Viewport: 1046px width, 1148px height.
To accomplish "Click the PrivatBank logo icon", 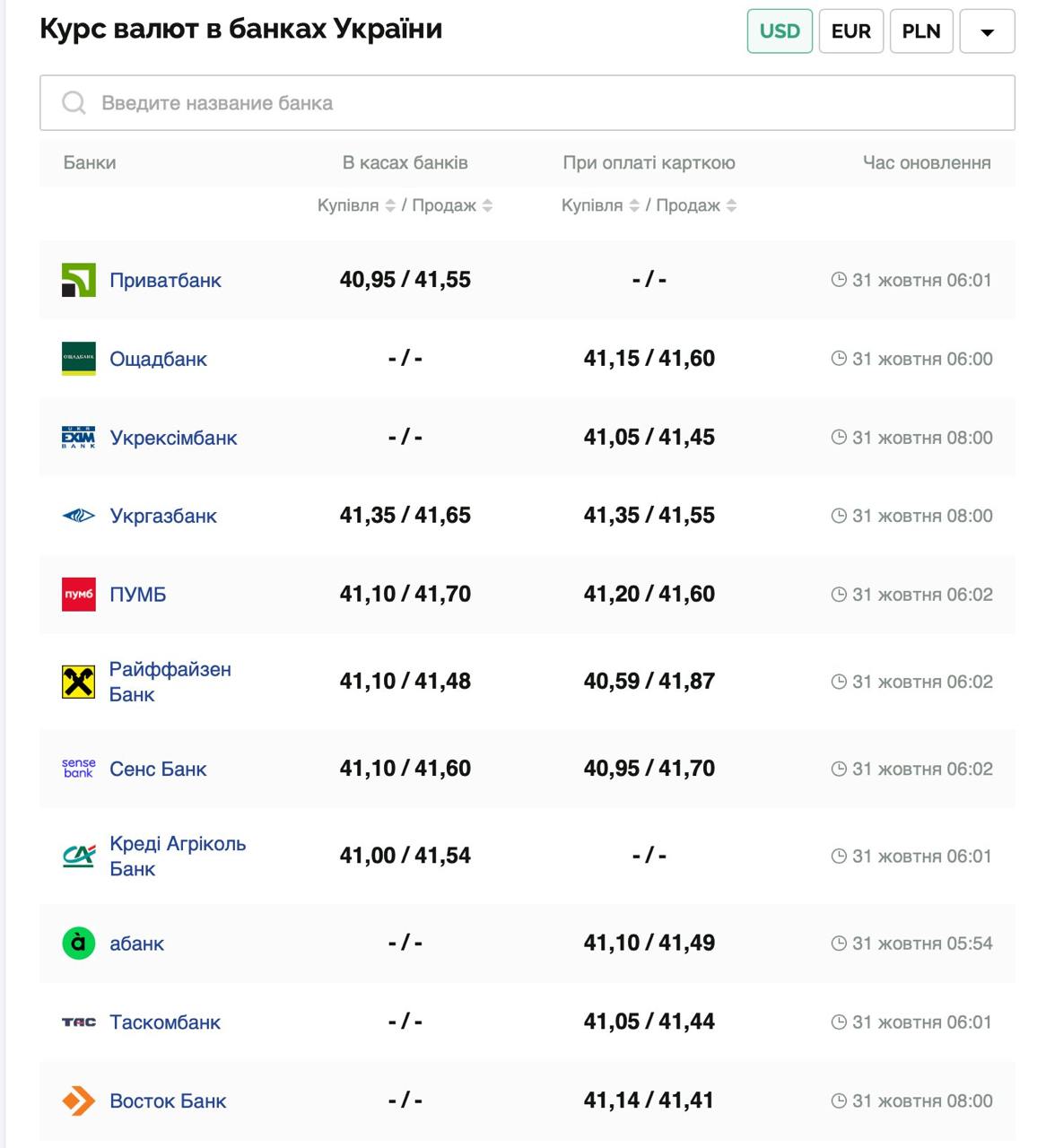I will pos(78,280).
